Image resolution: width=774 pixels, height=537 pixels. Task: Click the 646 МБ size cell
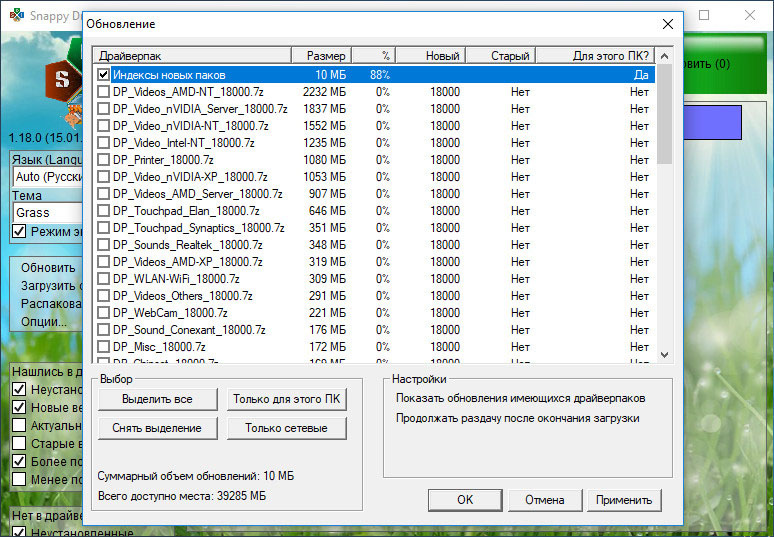click(327, 211)
